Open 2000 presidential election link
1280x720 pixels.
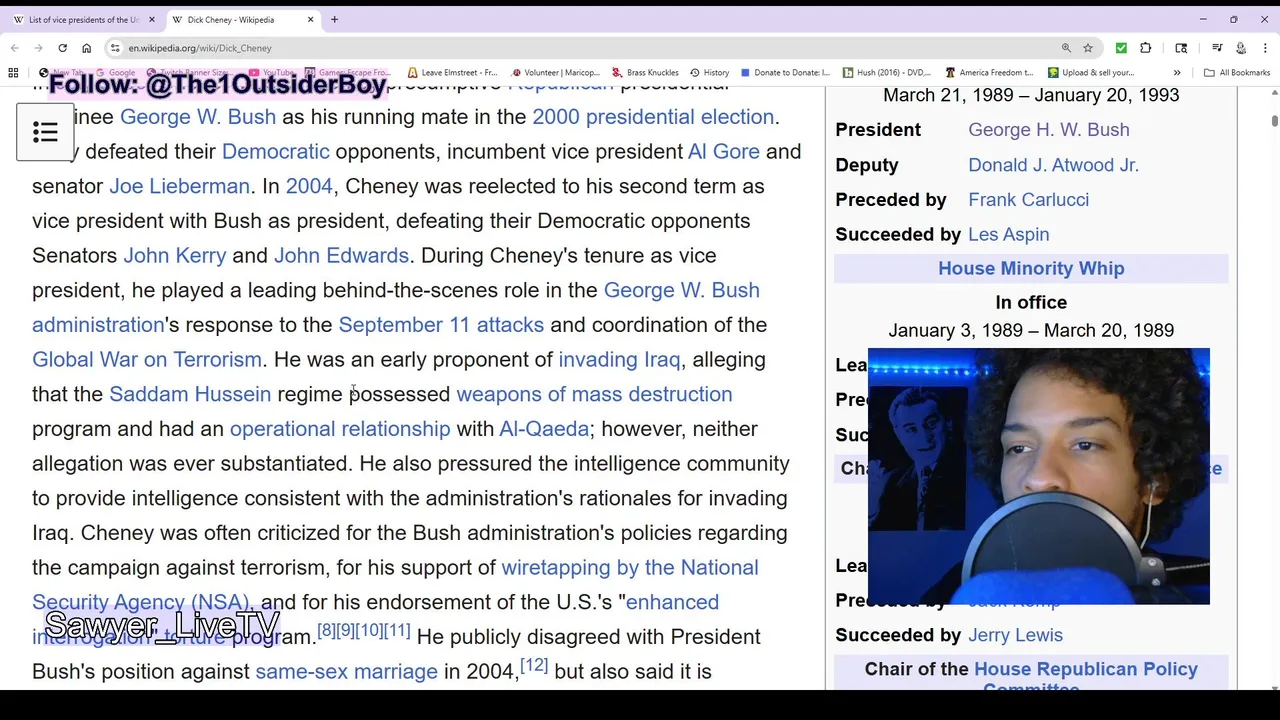click(653, 117)
